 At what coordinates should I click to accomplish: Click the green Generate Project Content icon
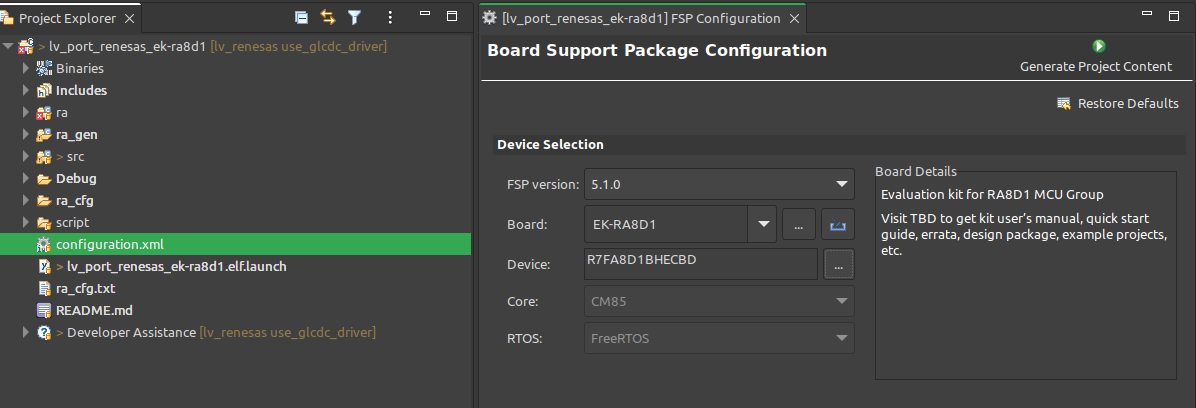pyautogui.click(x=1099, y=46)
